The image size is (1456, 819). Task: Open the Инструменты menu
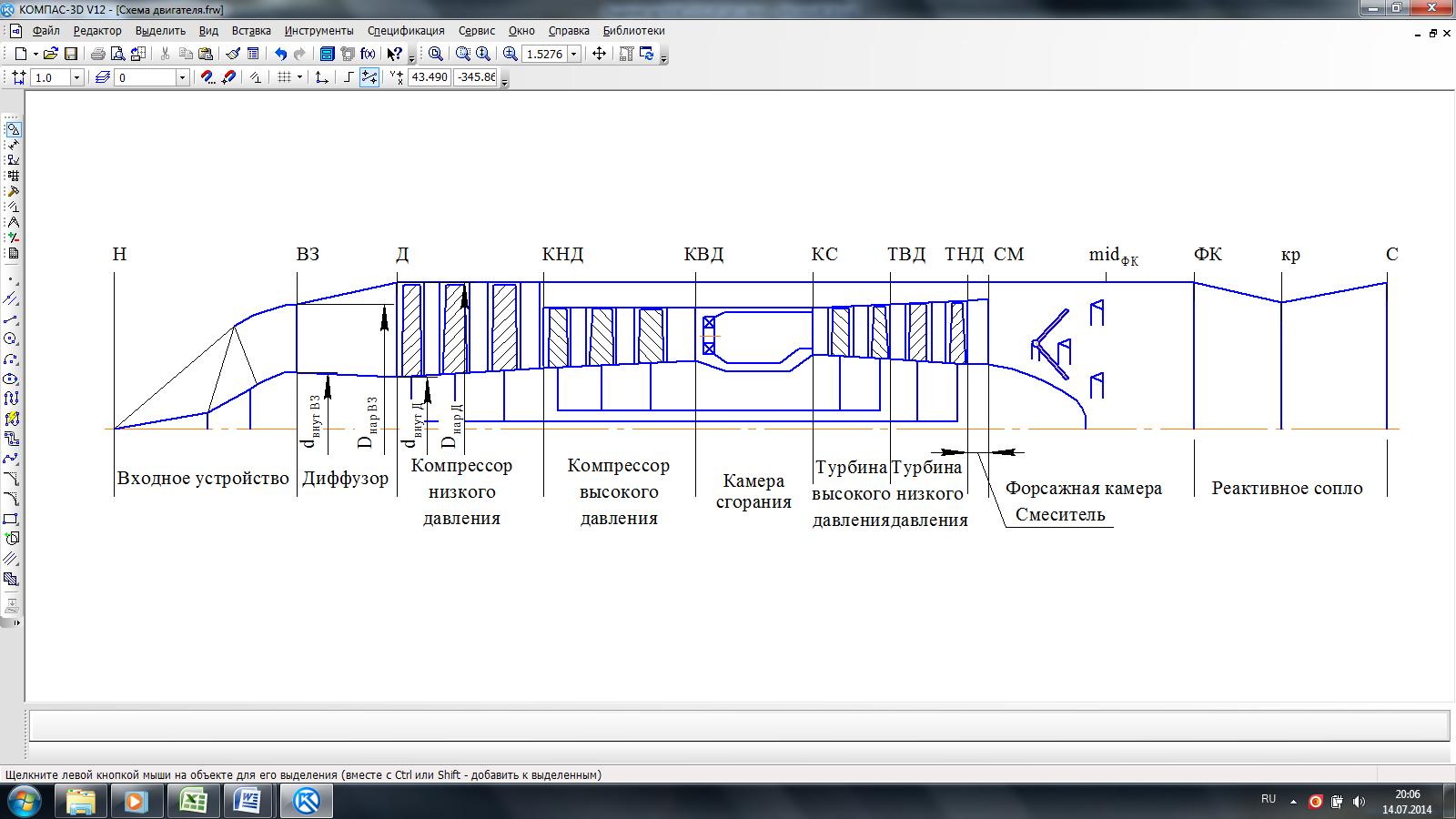tap(318, 30)
